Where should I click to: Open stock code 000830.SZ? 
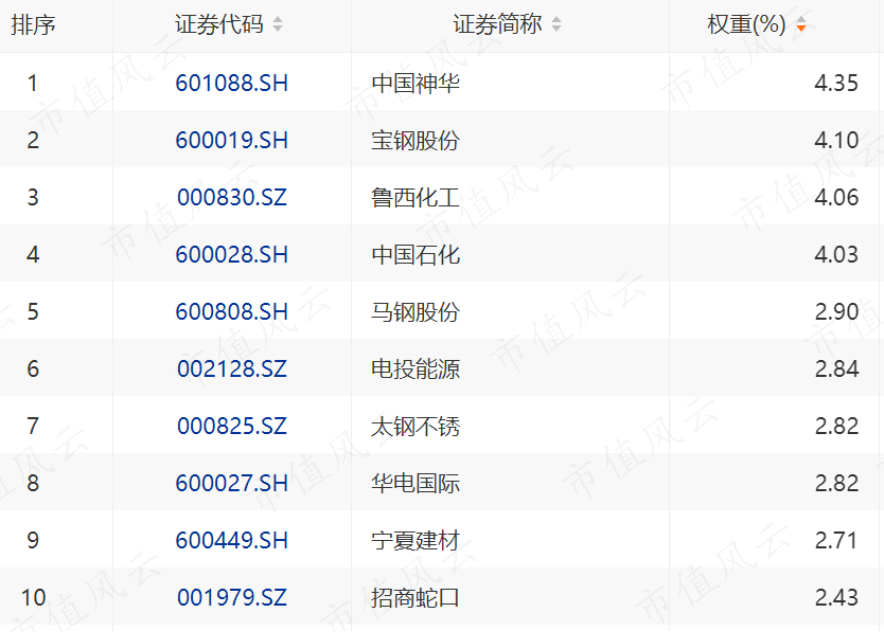click(x=232, y=197)
